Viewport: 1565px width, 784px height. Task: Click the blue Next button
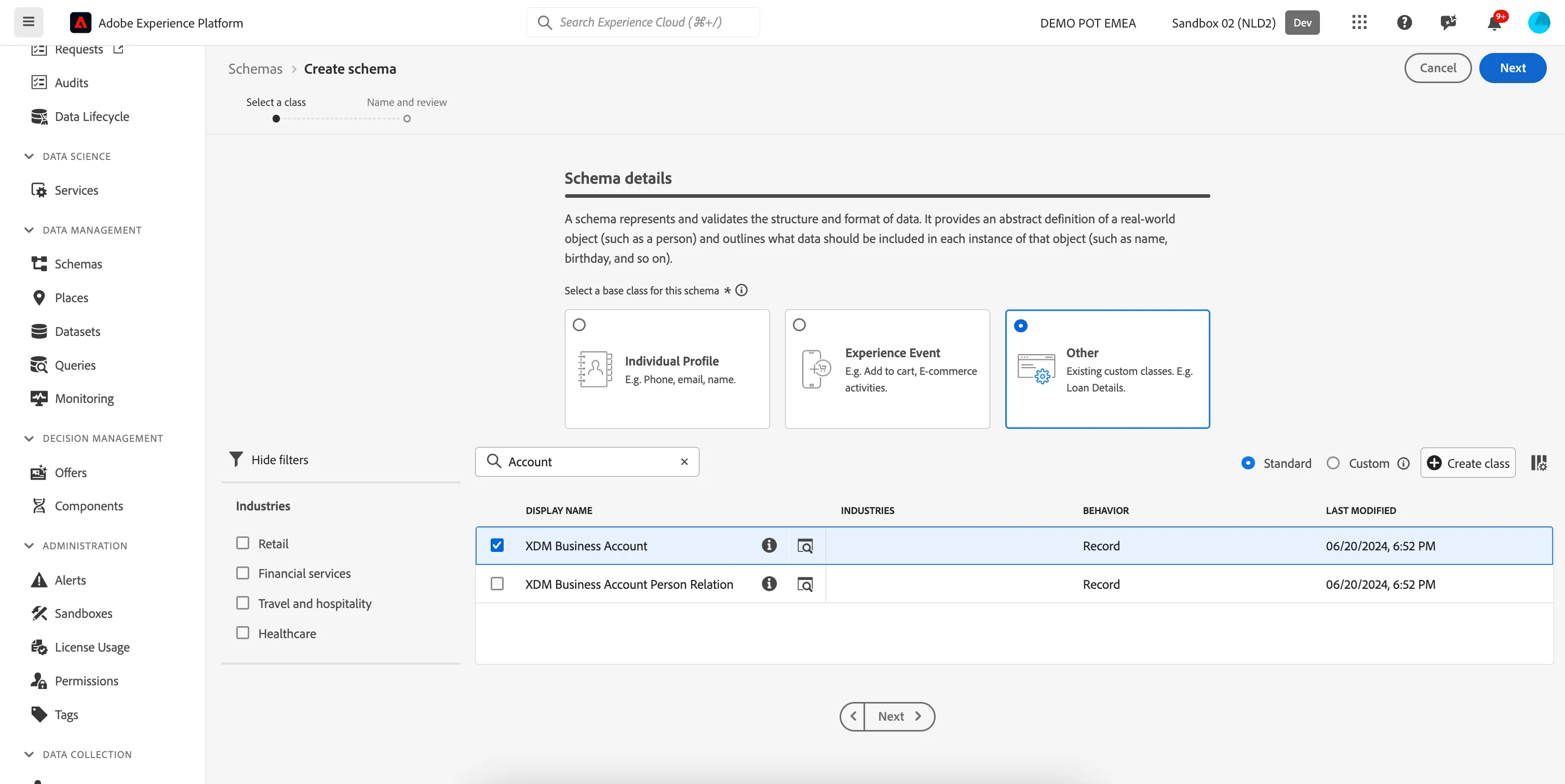coord(1512,68)
